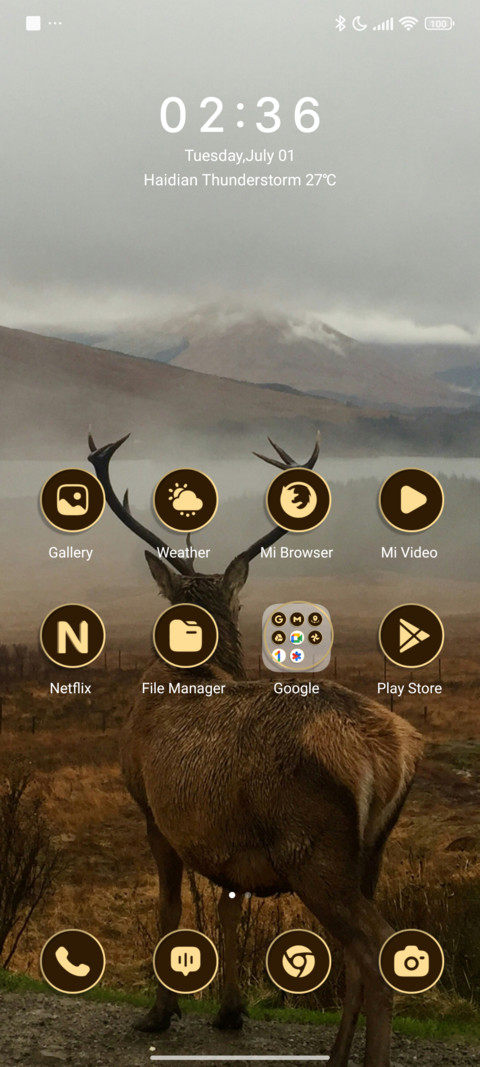Tap the 02:36 clock widget
The image size is (480, 1067).
point(240,114)
